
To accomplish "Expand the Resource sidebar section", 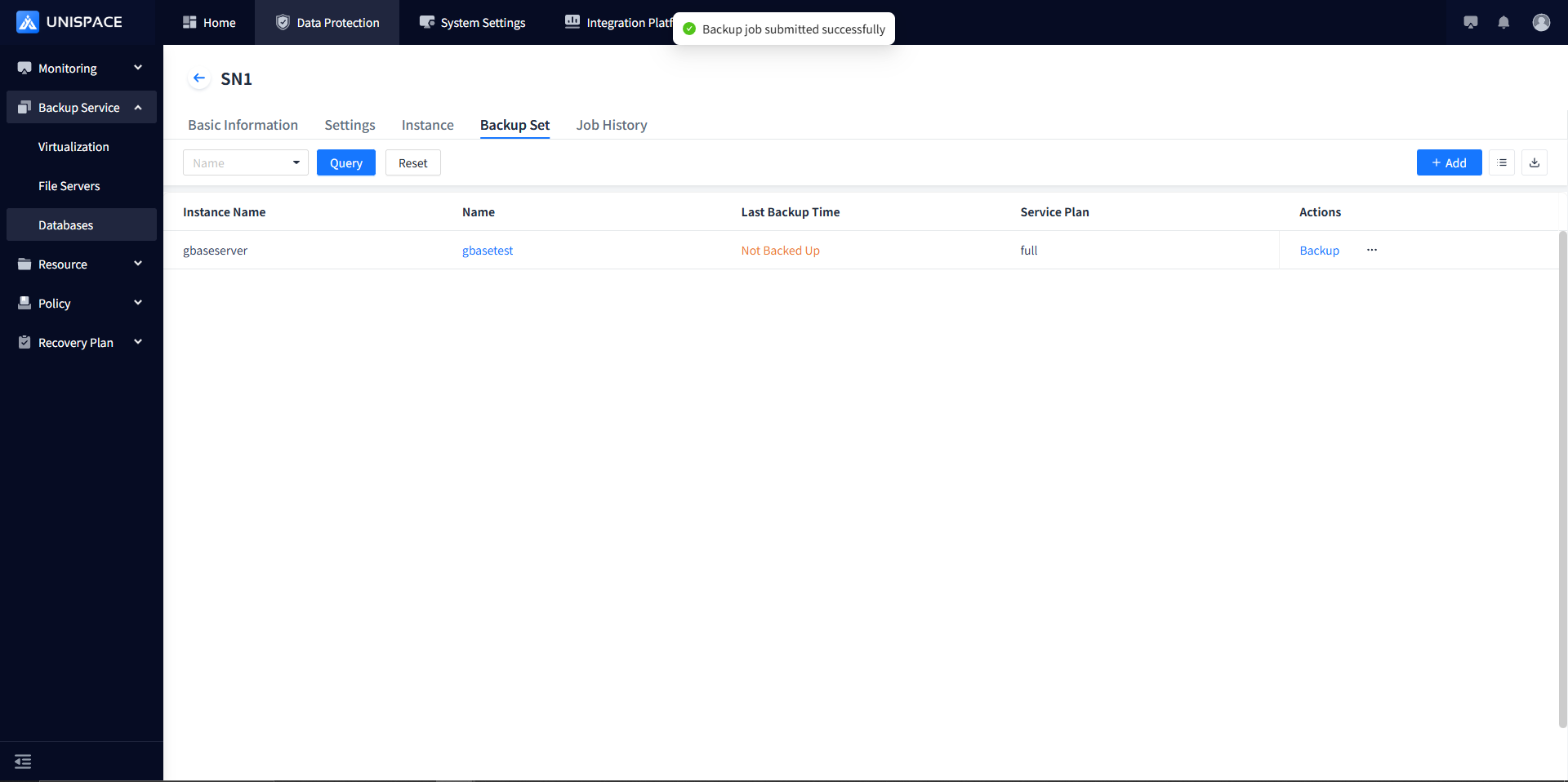I will tap(82, 264).
